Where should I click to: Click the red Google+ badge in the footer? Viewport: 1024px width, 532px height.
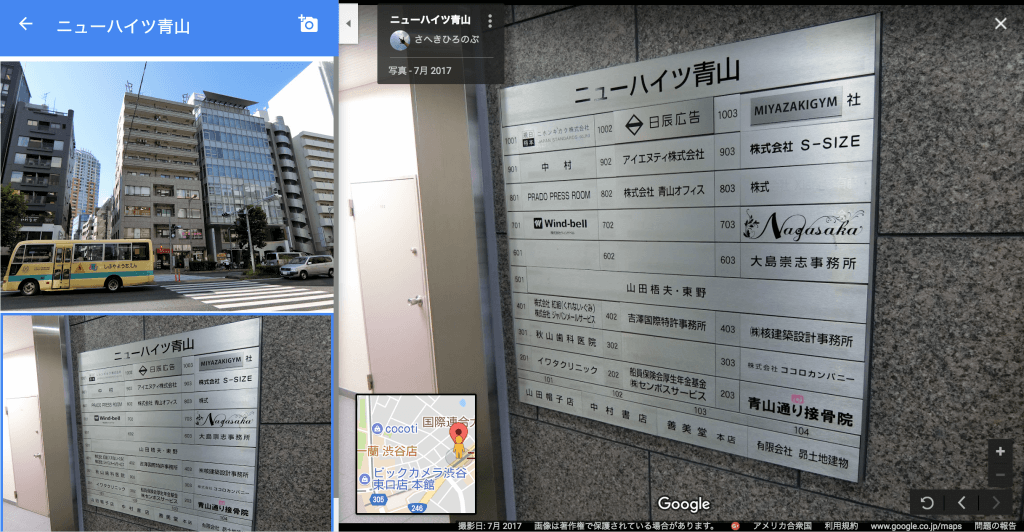735,525
